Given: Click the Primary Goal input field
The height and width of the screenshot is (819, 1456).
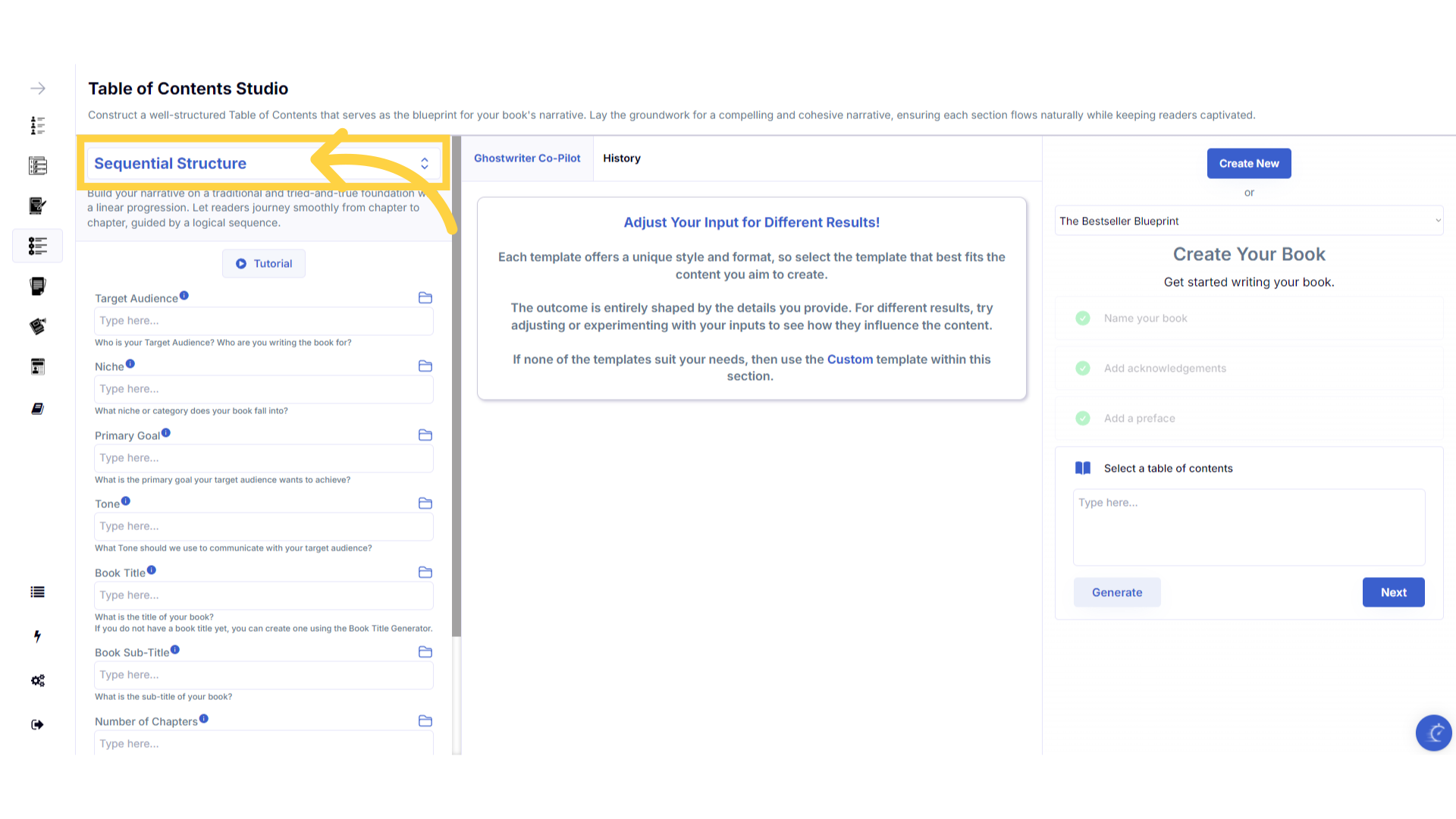Looking at the screenshot, I should tap(263, 458).
